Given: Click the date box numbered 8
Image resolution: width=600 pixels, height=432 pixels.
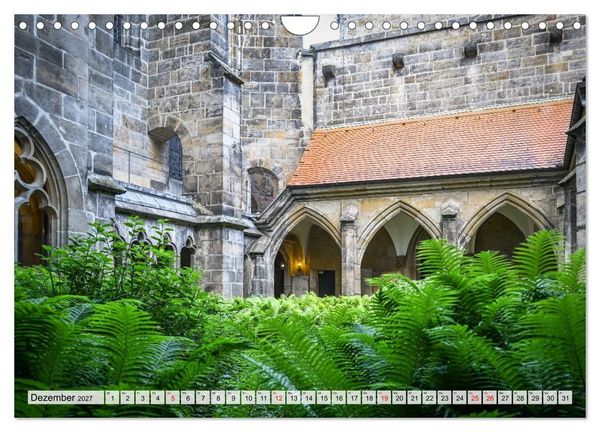Looking at the screenshot, I should point(218,398).
